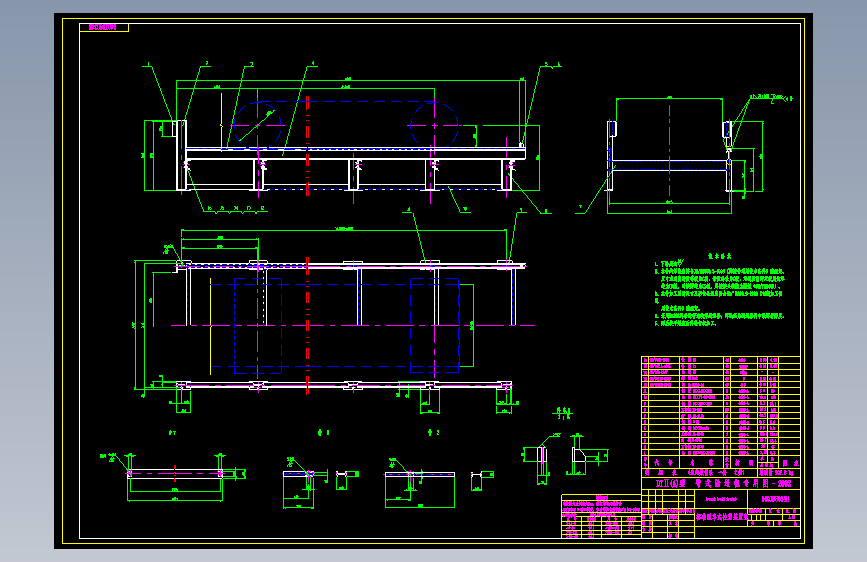Screen dimensions: 867x562
Task: Click the yellow parts list table
Action: [x=721, y=412]
